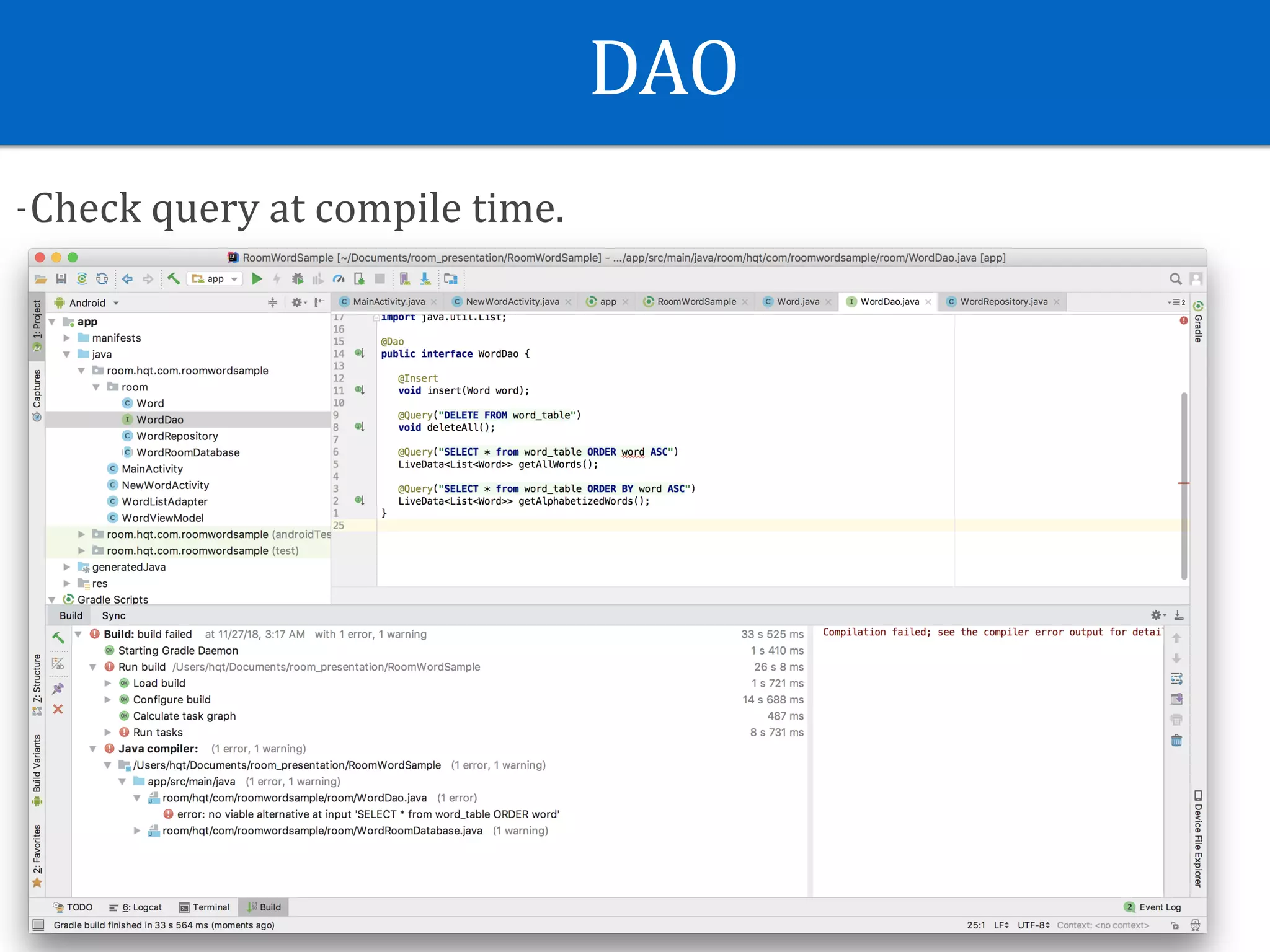Expand the Configure build node
Viewport: 1270px width, 952px height.
coord(107,700)
